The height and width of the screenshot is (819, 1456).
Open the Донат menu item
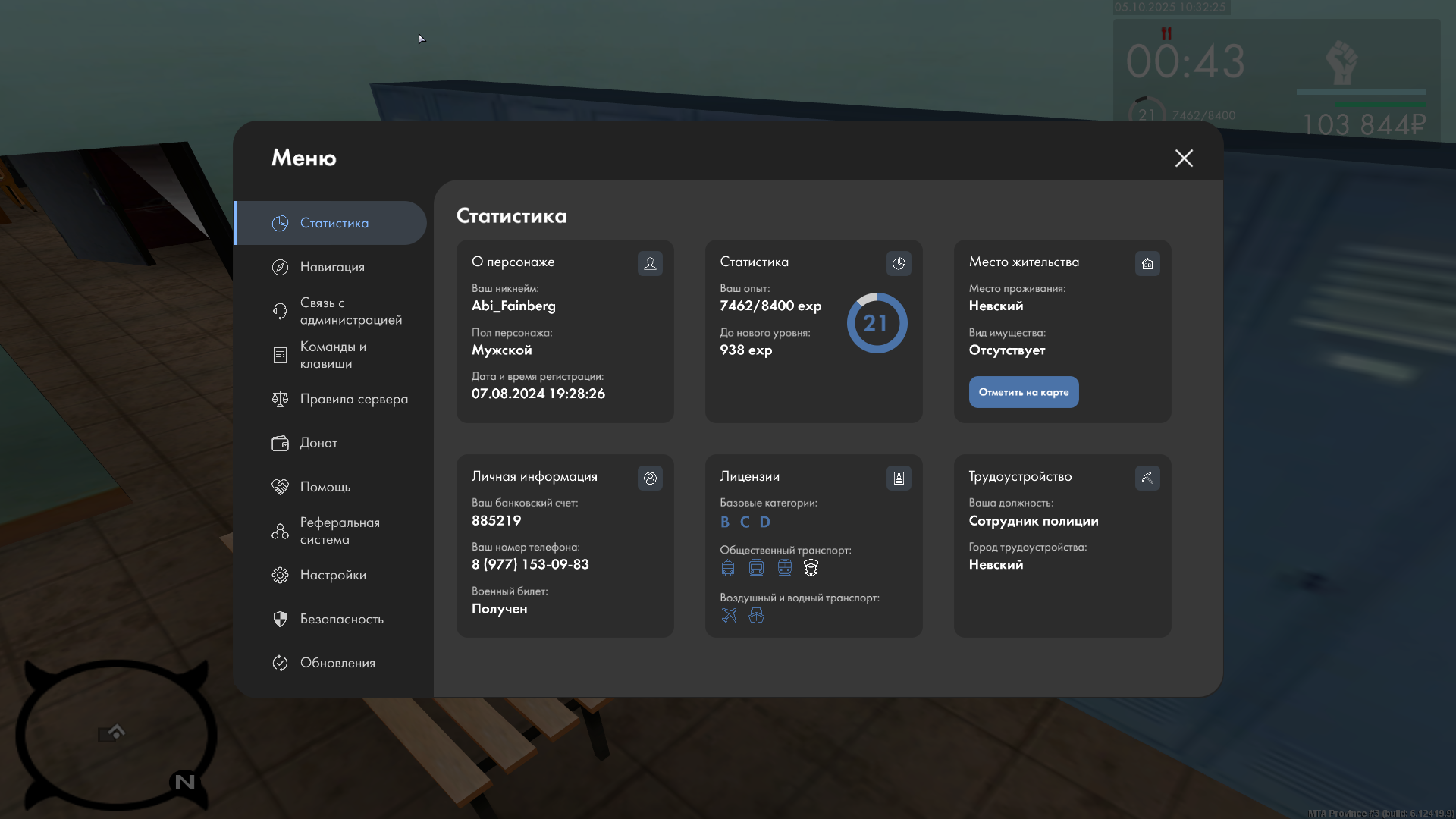(x=318, y=443)
